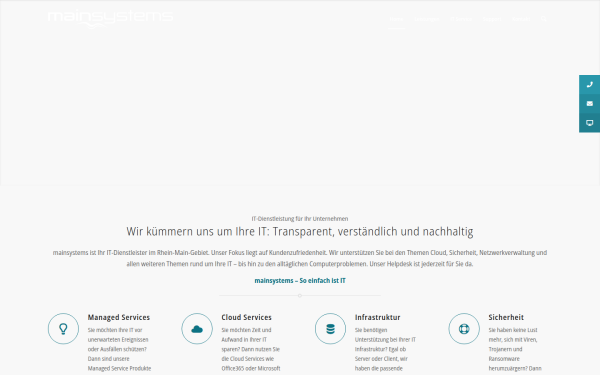Click the Sicherheit lifebuoy icon
This screenshot has width=600, height=375.
pos(464,329)
